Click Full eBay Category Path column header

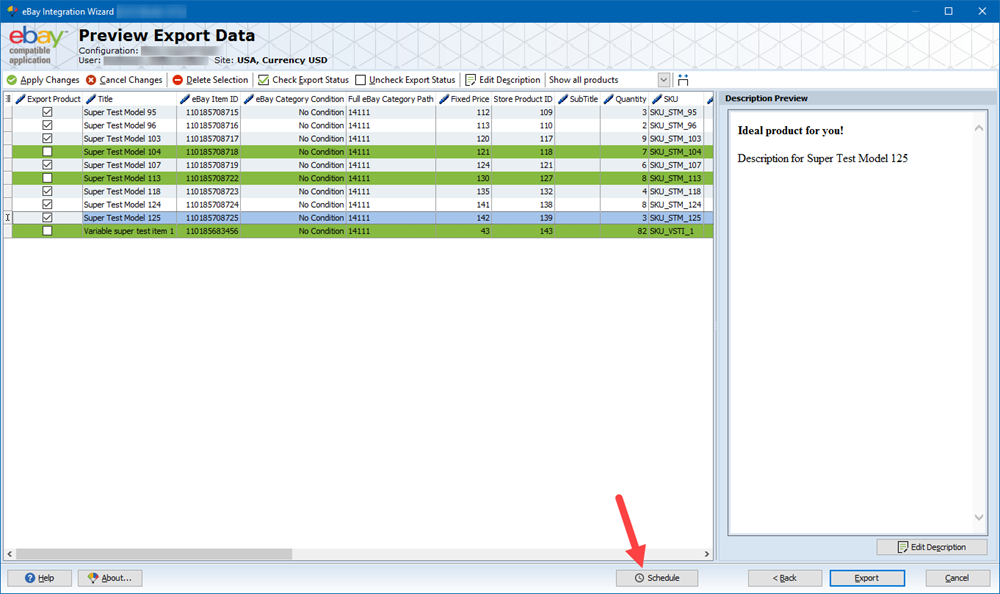390,99
